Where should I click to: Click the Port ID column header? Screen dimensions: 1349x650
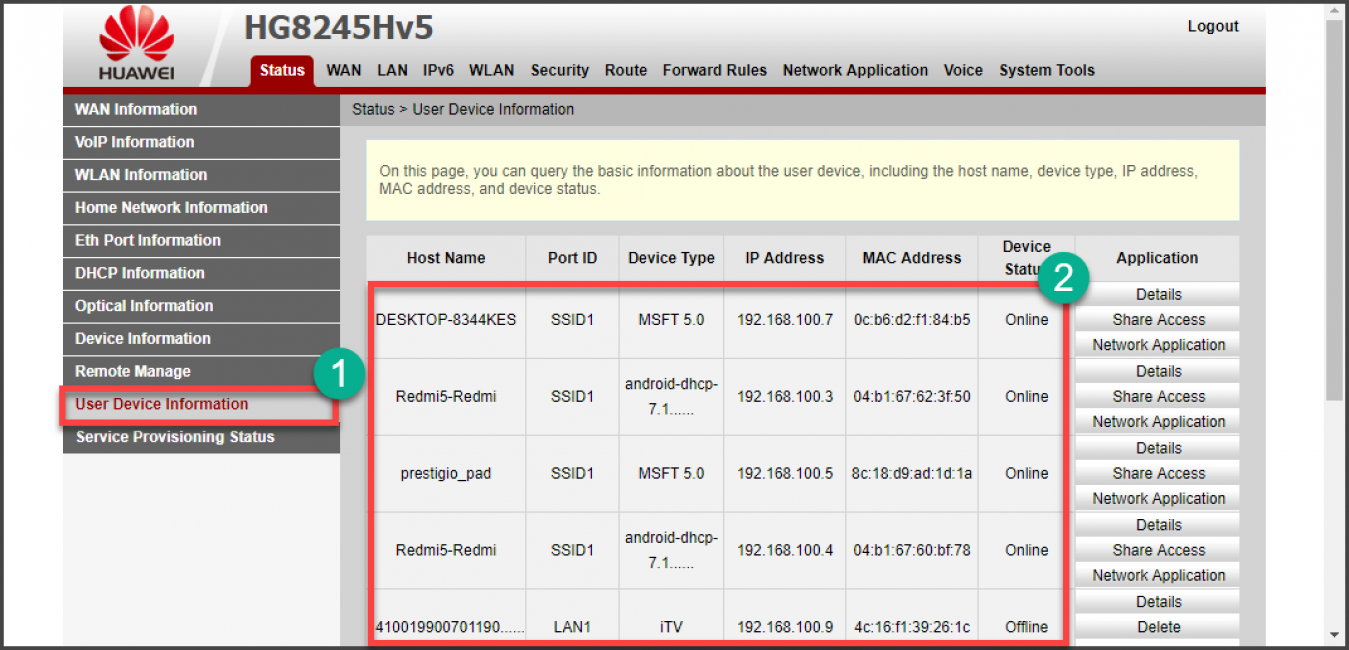point(572,258)
